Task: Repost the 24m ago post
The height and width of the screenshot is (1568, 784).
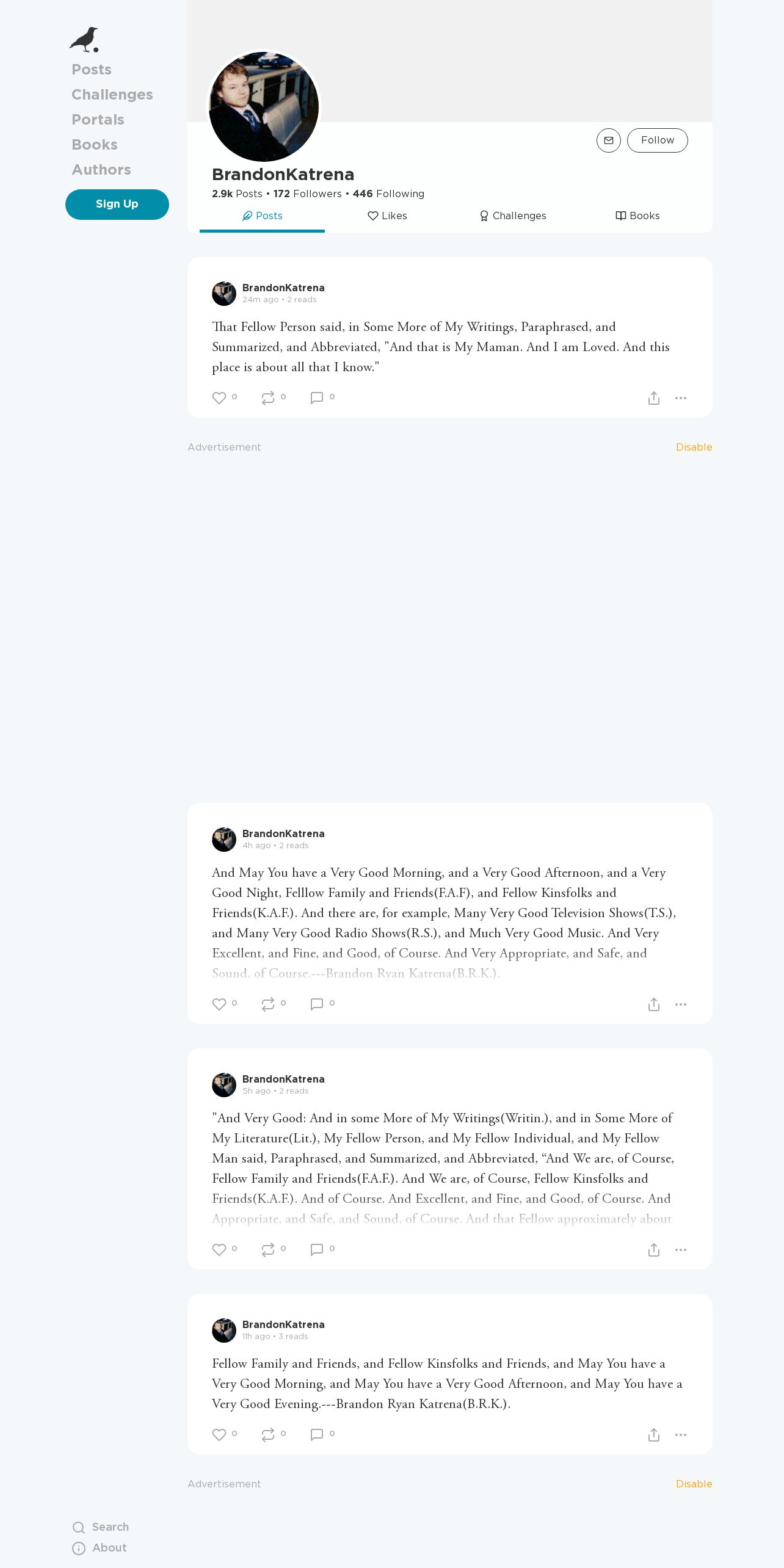Action: [267, 398]
